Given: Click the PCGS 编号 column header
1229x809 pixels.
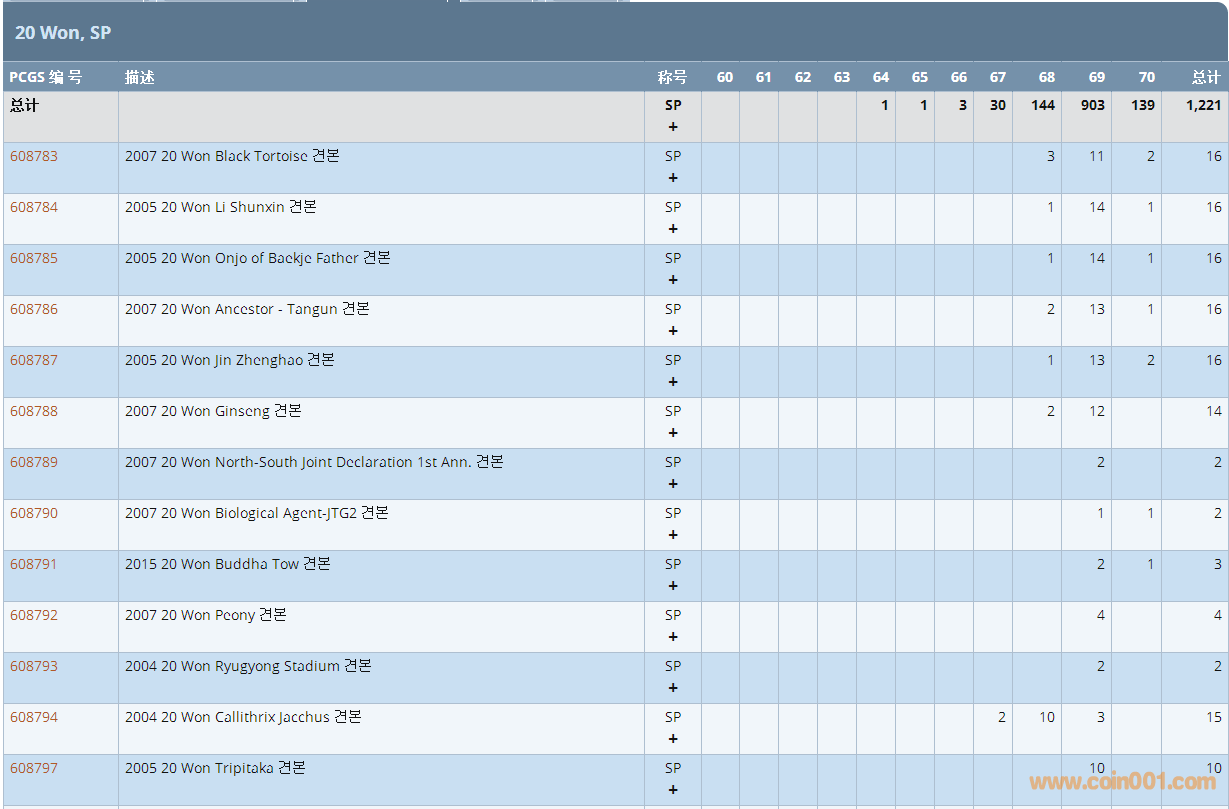Looking at the screenshot, I should (x=46, y=77).
